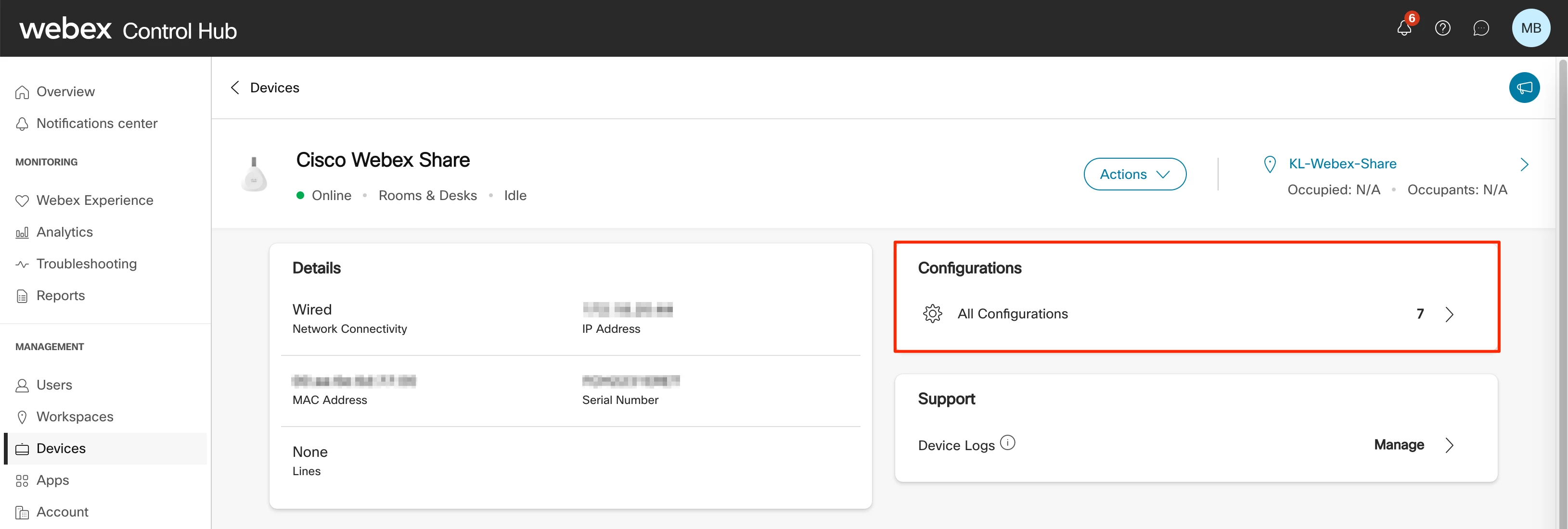Screen dimensions: 1568x529
Task: Click the Webex Share device thumbnail
Action: 254,176
